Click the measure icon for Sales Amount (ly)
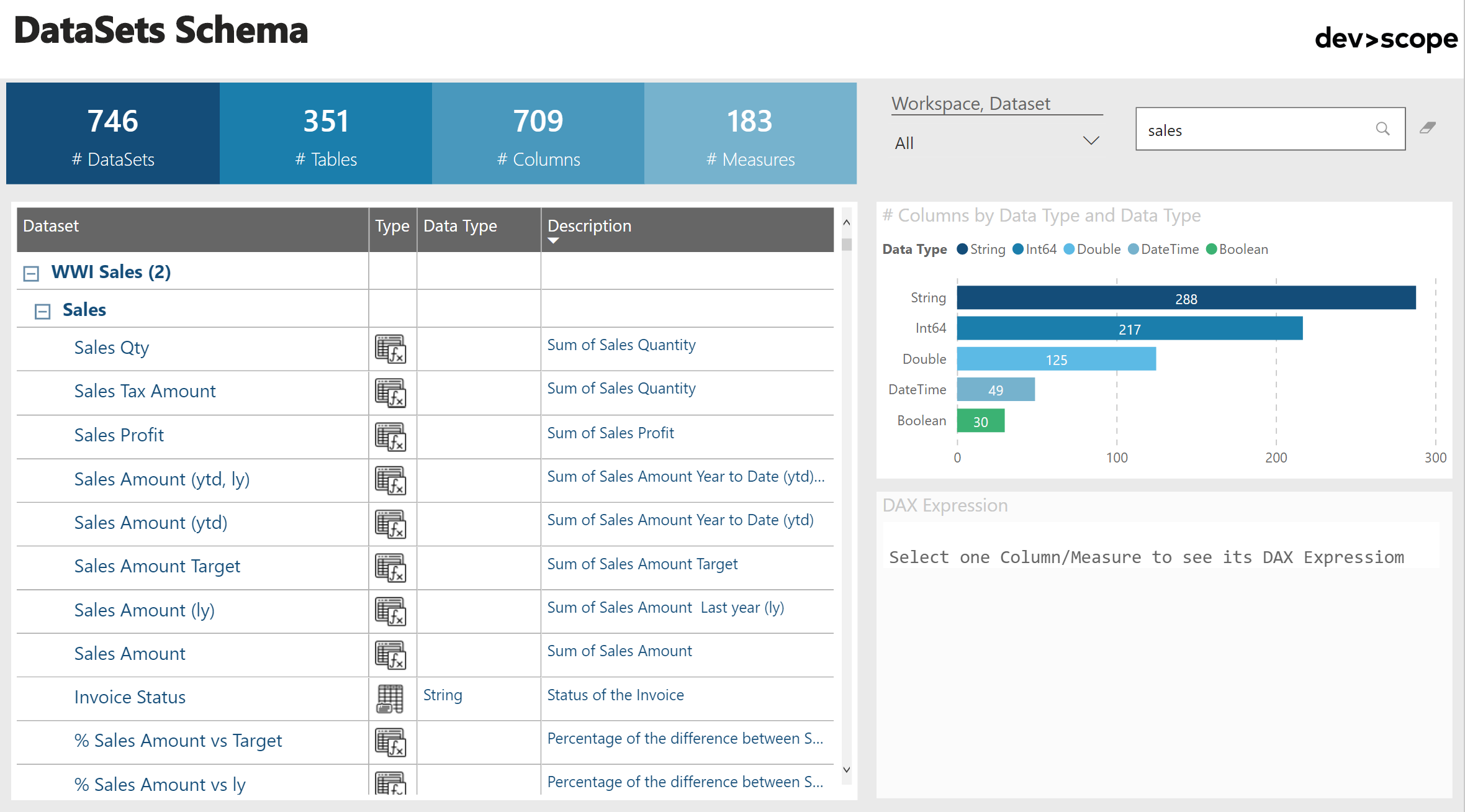 point(390,611)
